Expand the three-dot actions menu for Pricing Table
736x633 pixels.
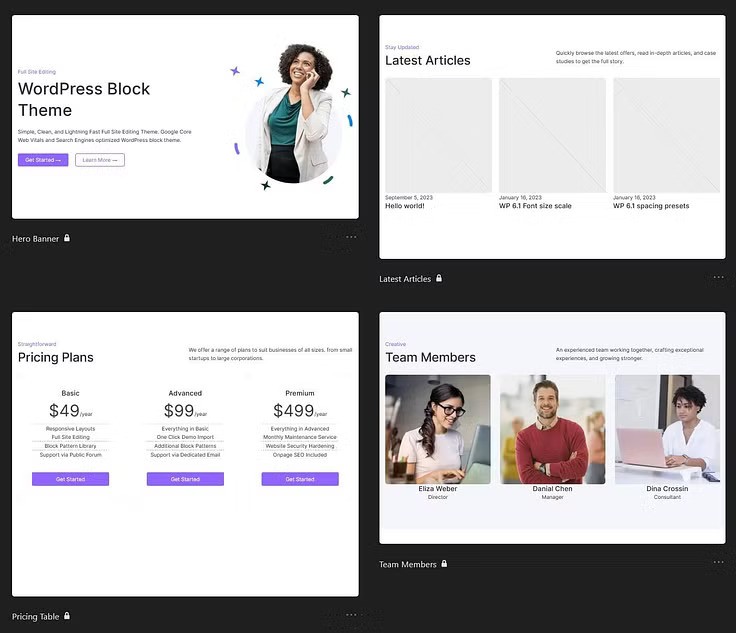(x=351, y=615)
